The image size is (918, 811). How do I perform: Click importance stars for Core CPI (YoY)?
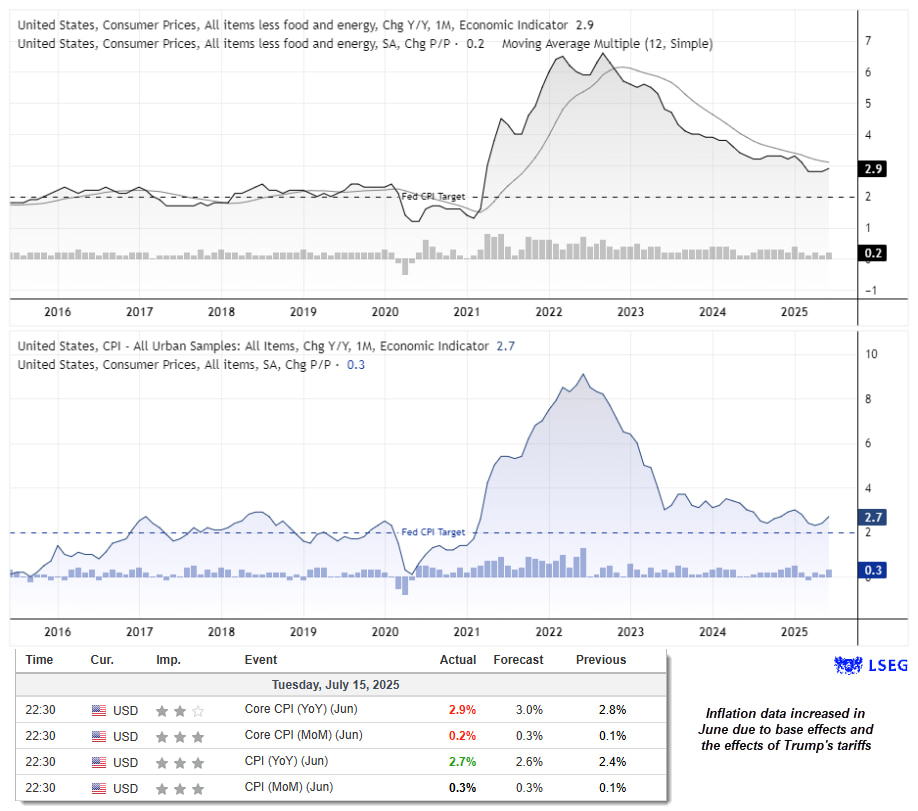pos(179,710)
